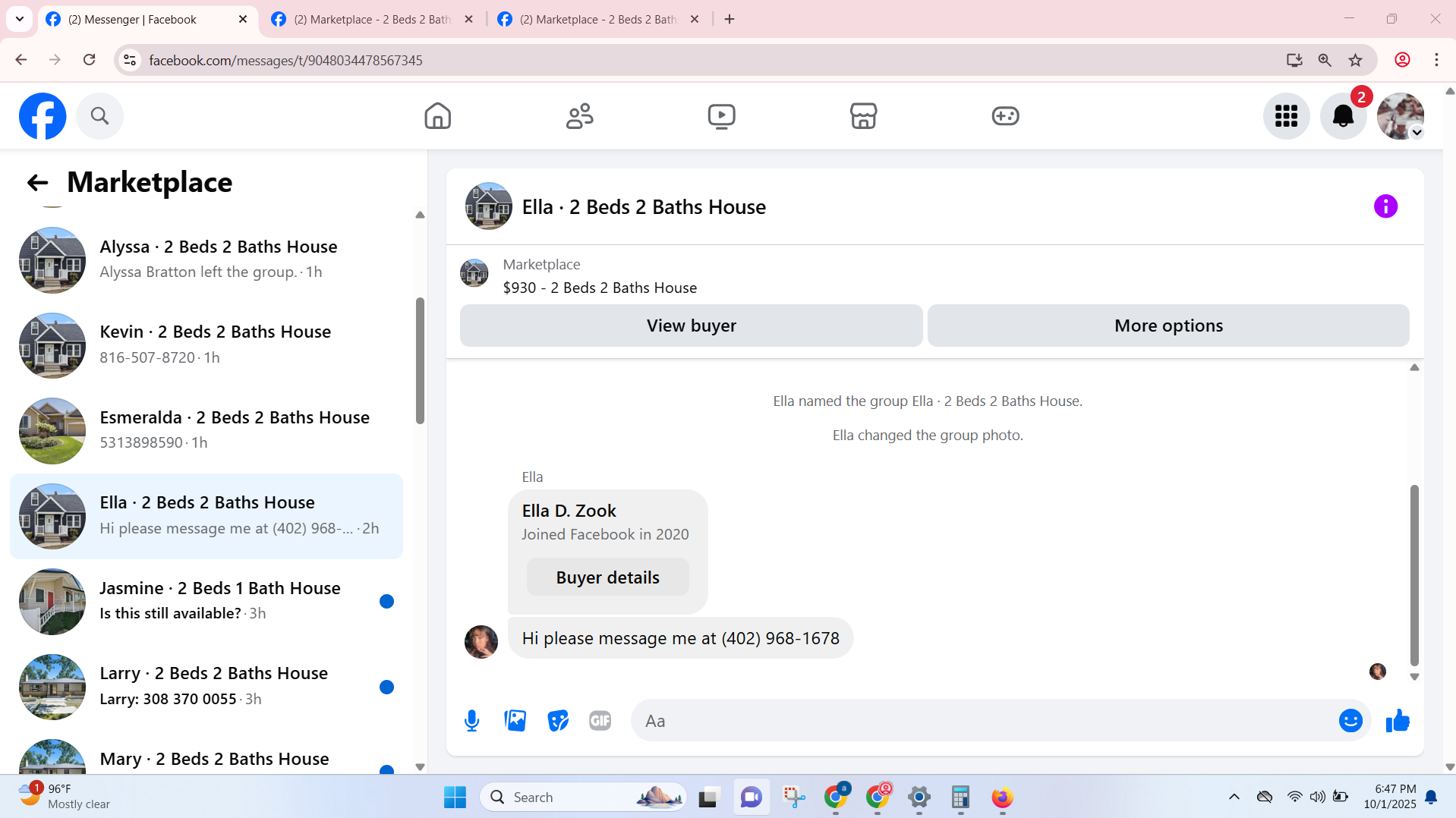Send a thumbs-up like
Screen dimensions: 1456x818
[1398, 721]
